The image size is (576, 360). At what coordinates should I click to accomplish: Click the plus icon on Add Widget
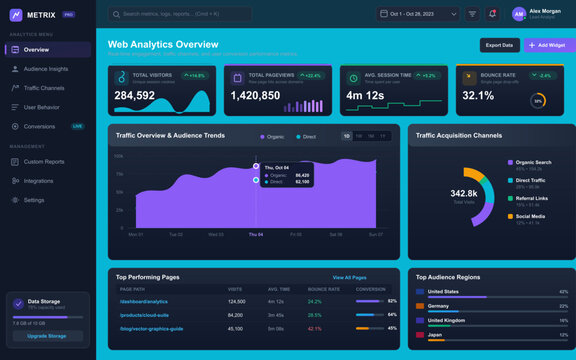(x=532, y=45)
